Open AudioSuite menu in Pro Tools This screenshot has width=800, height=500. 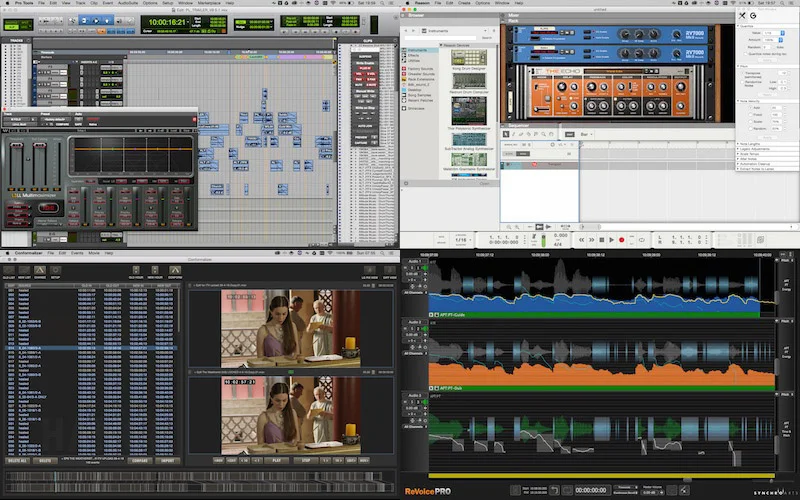point(128,3)
